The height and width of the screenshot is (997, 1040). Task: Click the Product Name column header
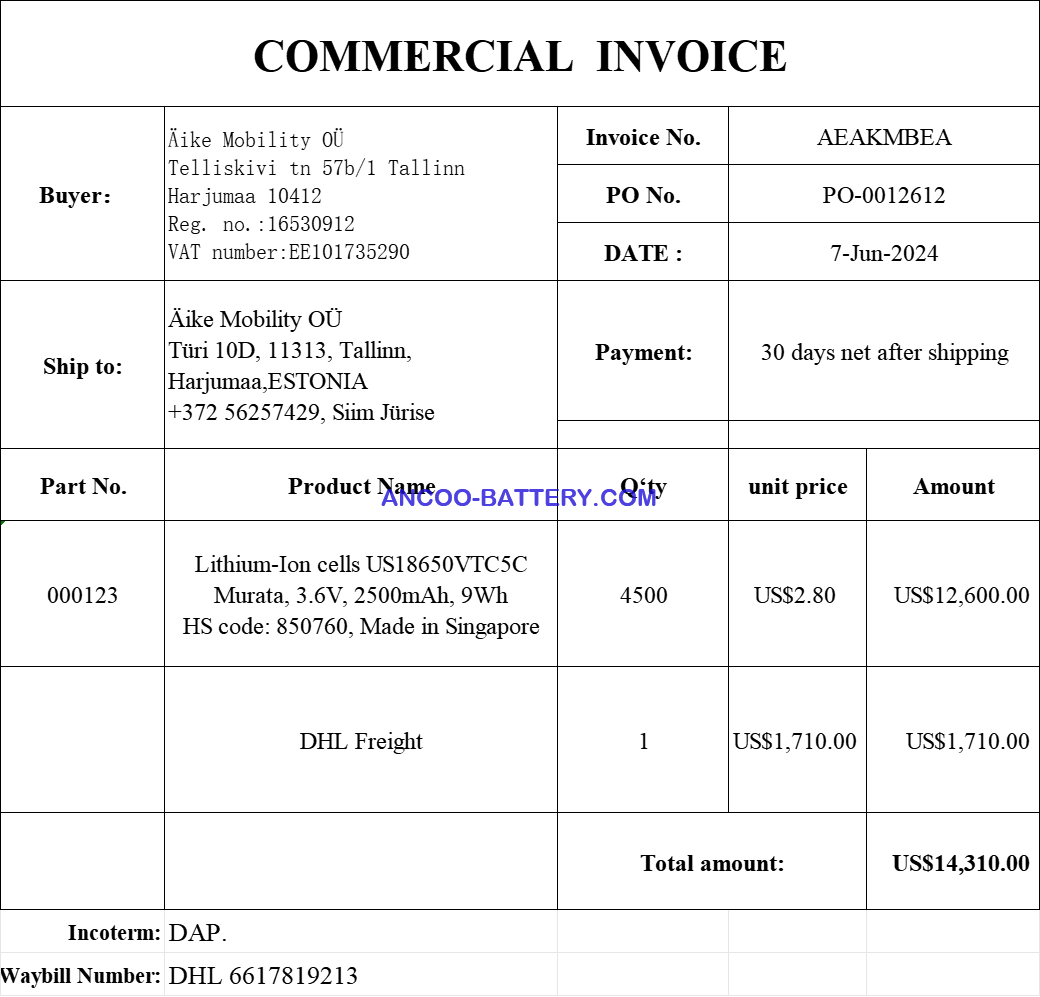[x=361, y=485]
